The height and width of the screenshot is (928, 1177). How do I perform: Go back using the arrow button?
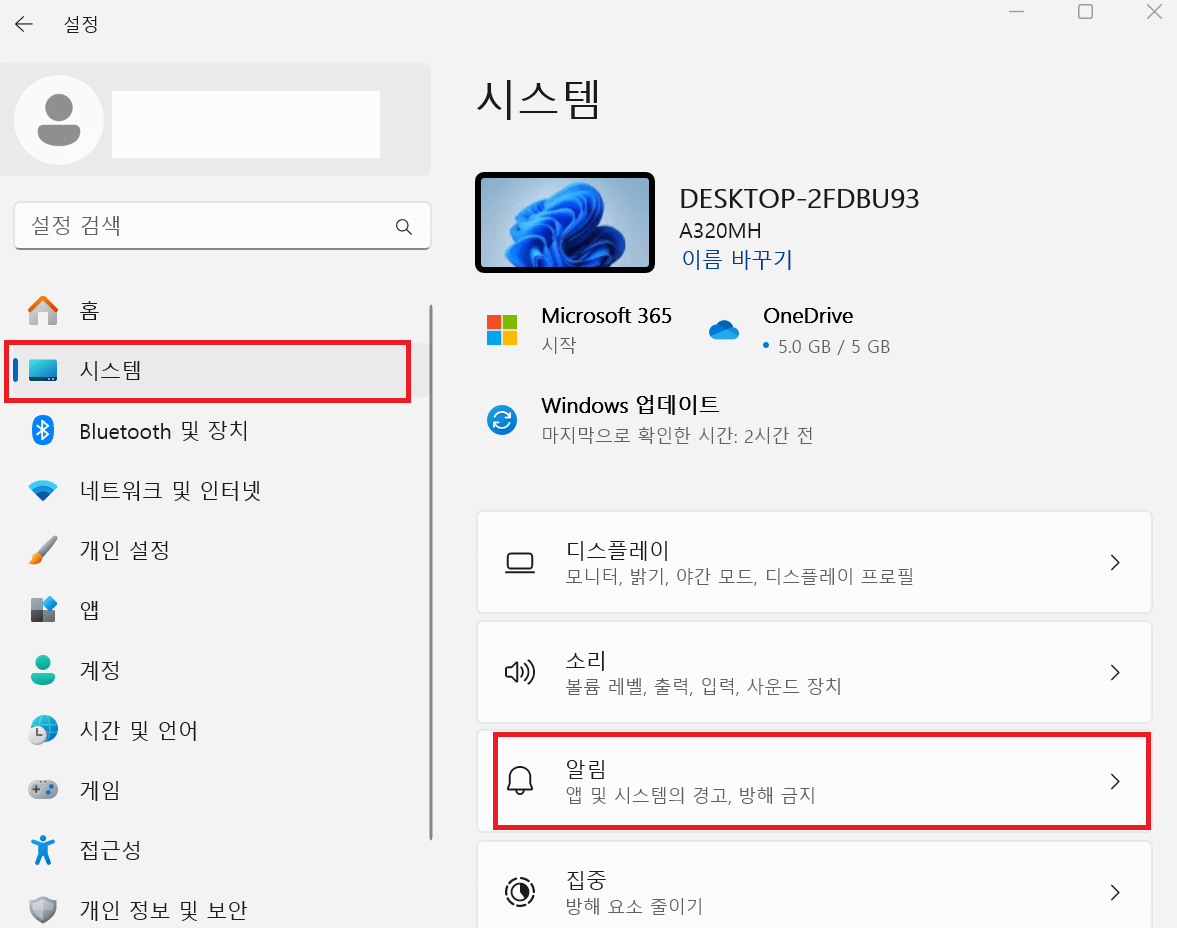pos(23,23)
